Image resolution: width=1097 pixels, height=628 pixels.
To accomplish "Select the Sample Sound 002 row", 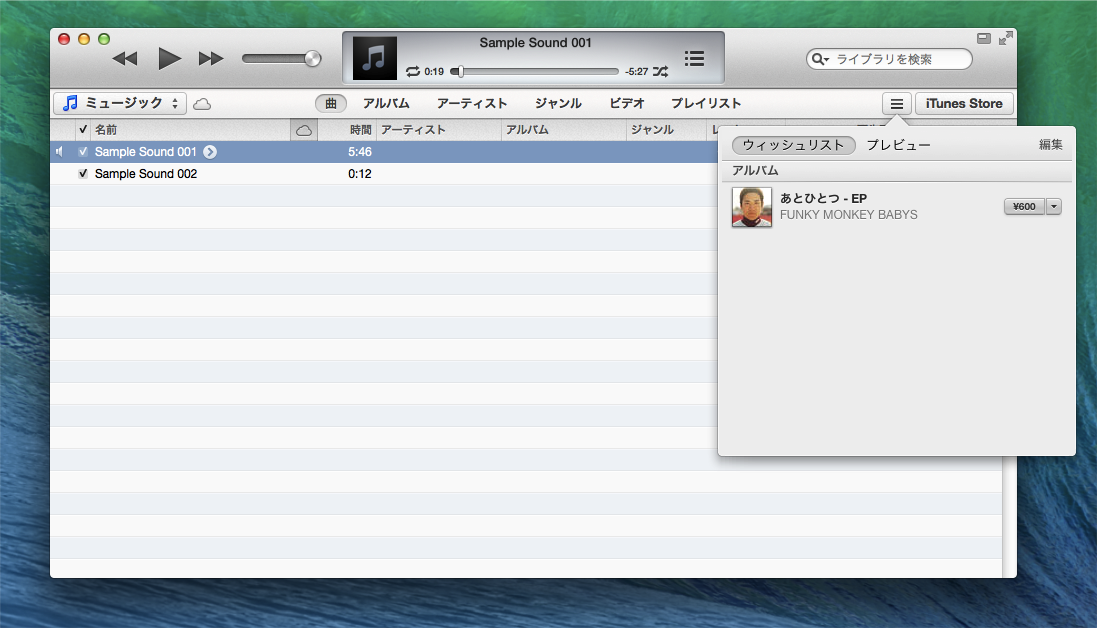I will coord(383,173).
